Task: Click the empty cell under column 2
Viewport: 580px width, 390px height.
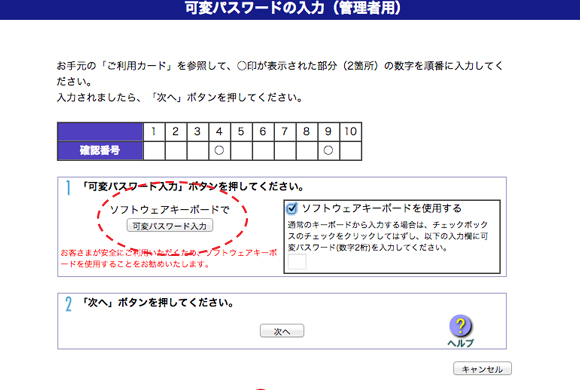Action: pyautogui.click(x=176, y=151)
